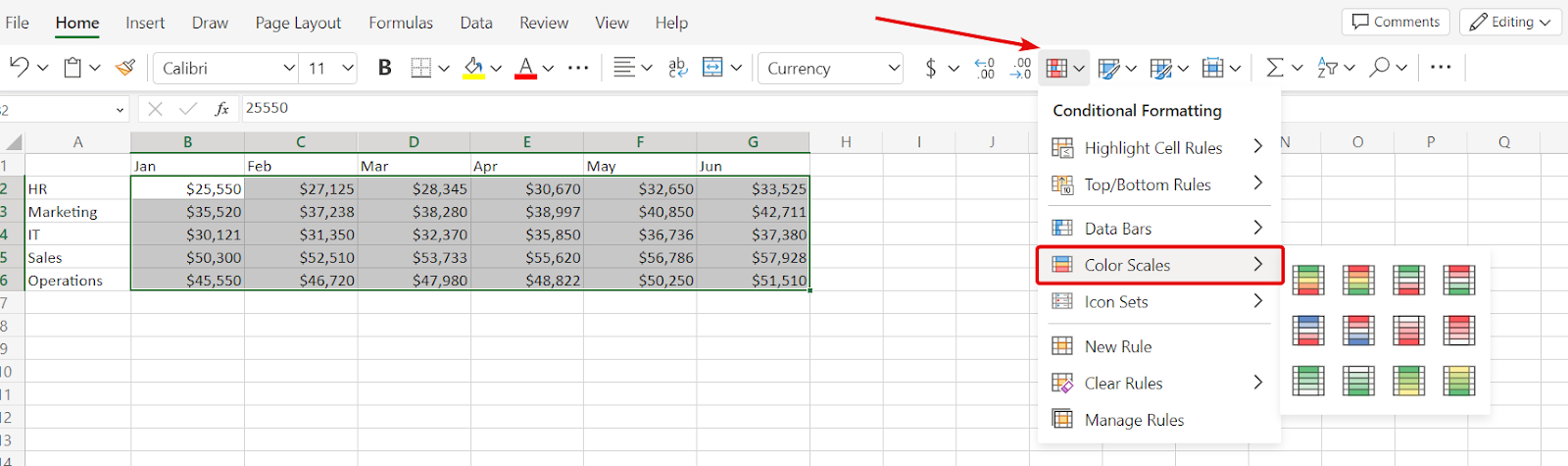Image resolution: width=1568 pixels, height=466 pixels.
Task: Expand the font size dropdown
Action: (x=348, y=68)
